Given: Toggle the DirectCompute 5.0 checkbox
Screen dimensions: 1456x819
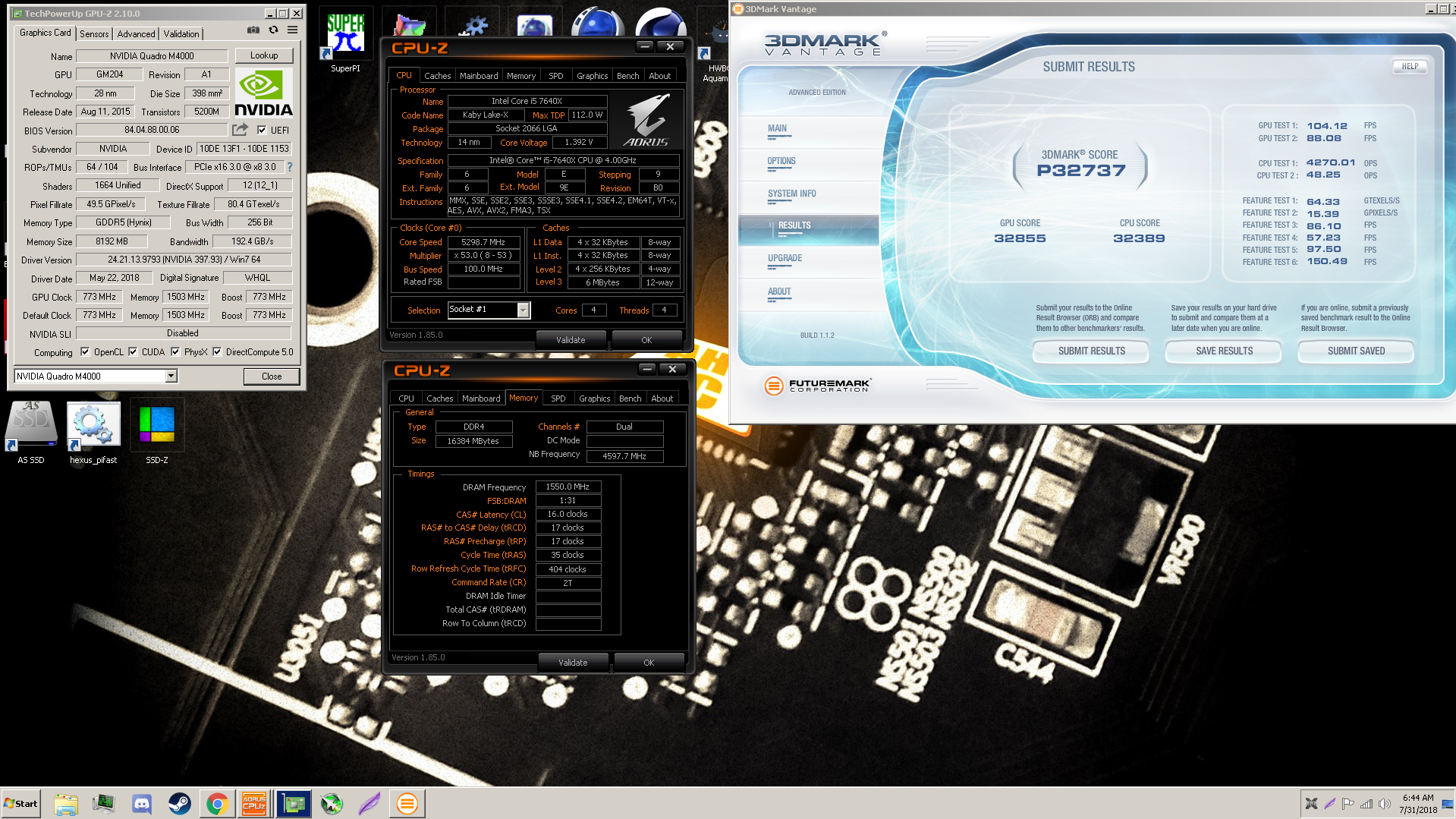Looking at the screenshot, I should click(x=217, y=352).
